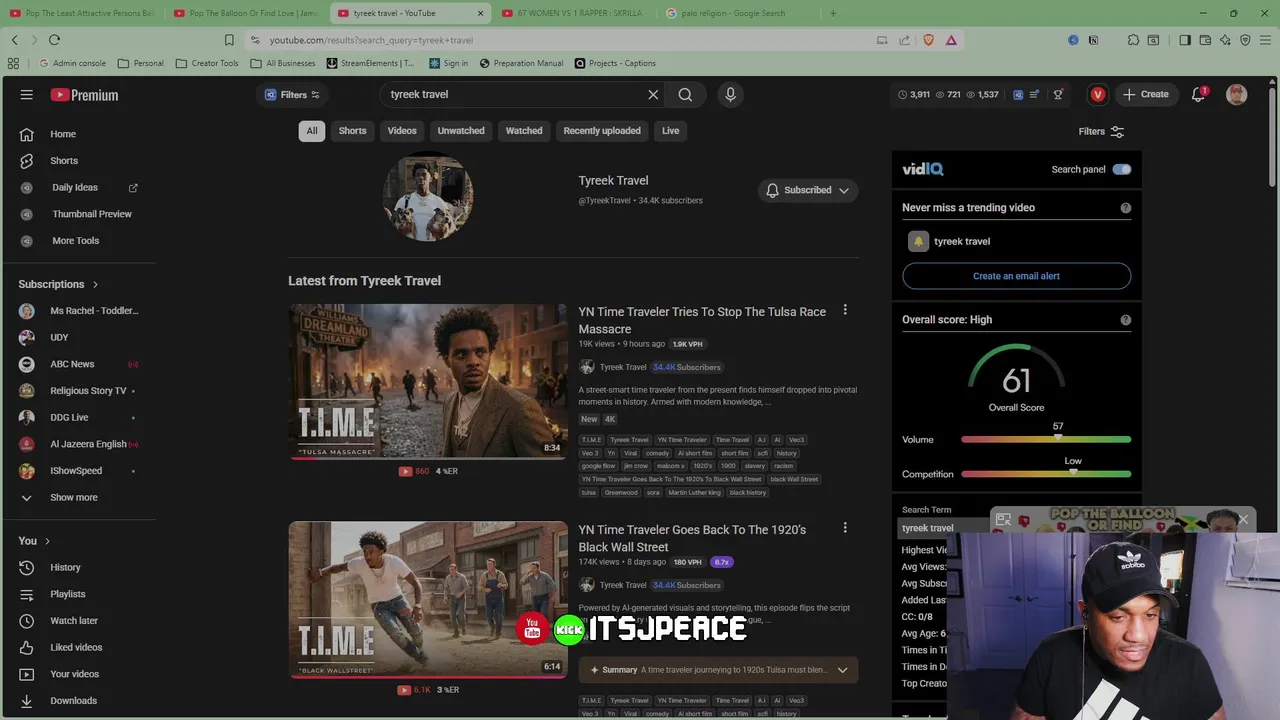1280x720 pixels.
Task: Open the Brave Leo AI sparkle icon
Action: [1225, 40]
